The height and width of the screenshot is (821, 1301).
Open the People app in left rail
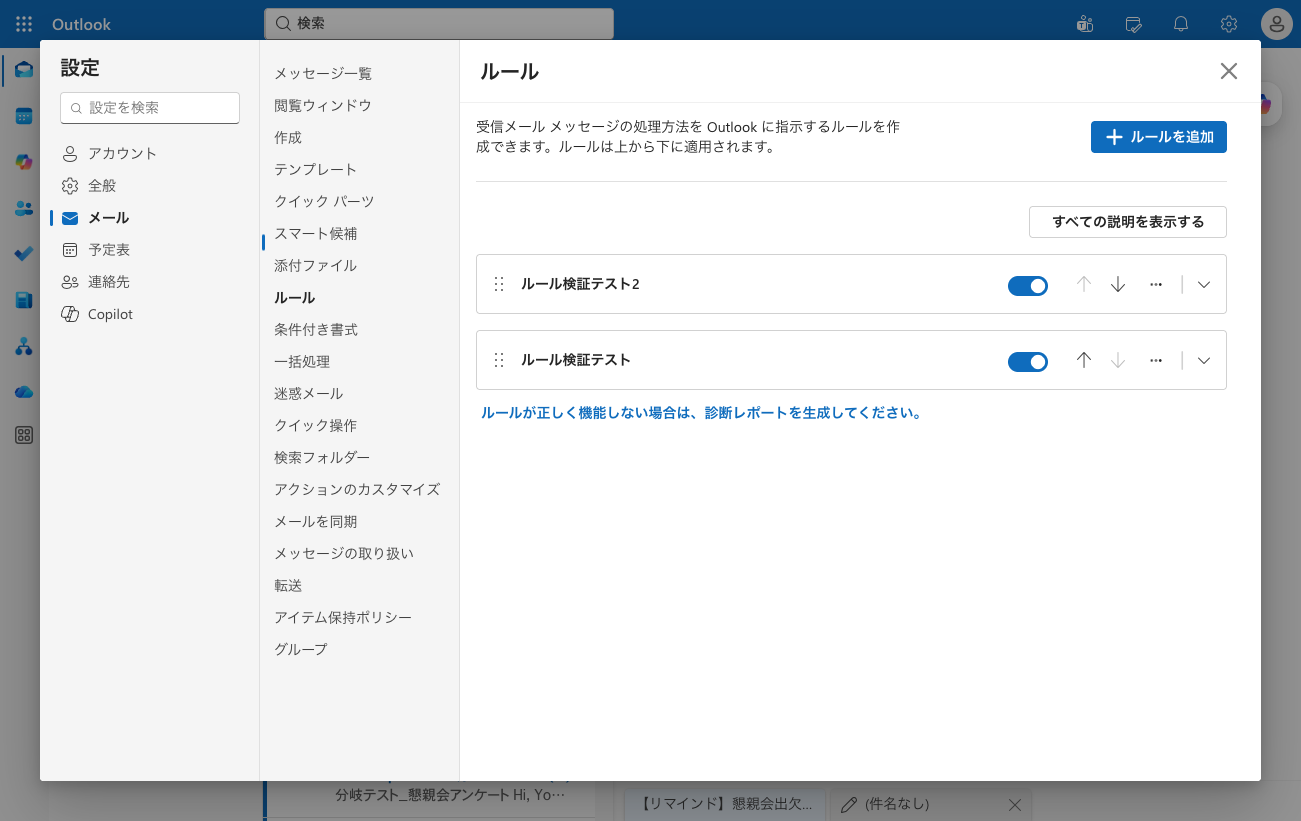[x=24, y=208]
